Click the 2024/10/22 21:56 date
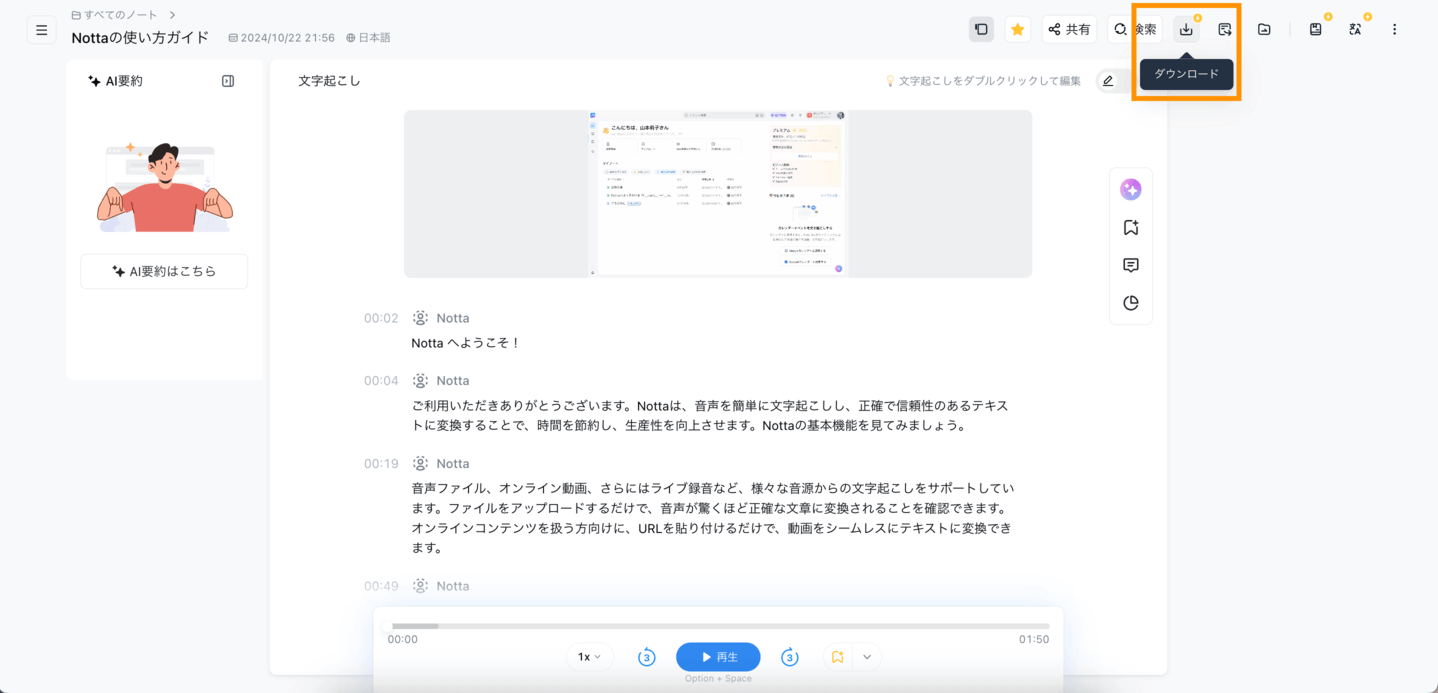The height and width of the screenshot is (693, 1438). point(282,38)
